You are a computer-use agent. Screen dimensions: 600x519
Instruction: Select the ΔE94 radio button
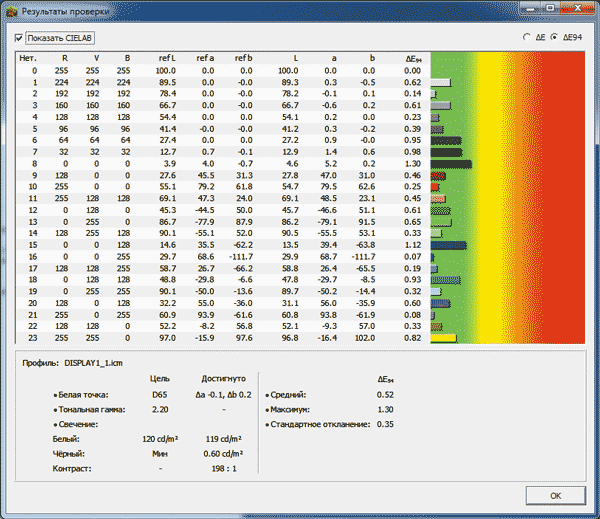(x=554, y=37)
